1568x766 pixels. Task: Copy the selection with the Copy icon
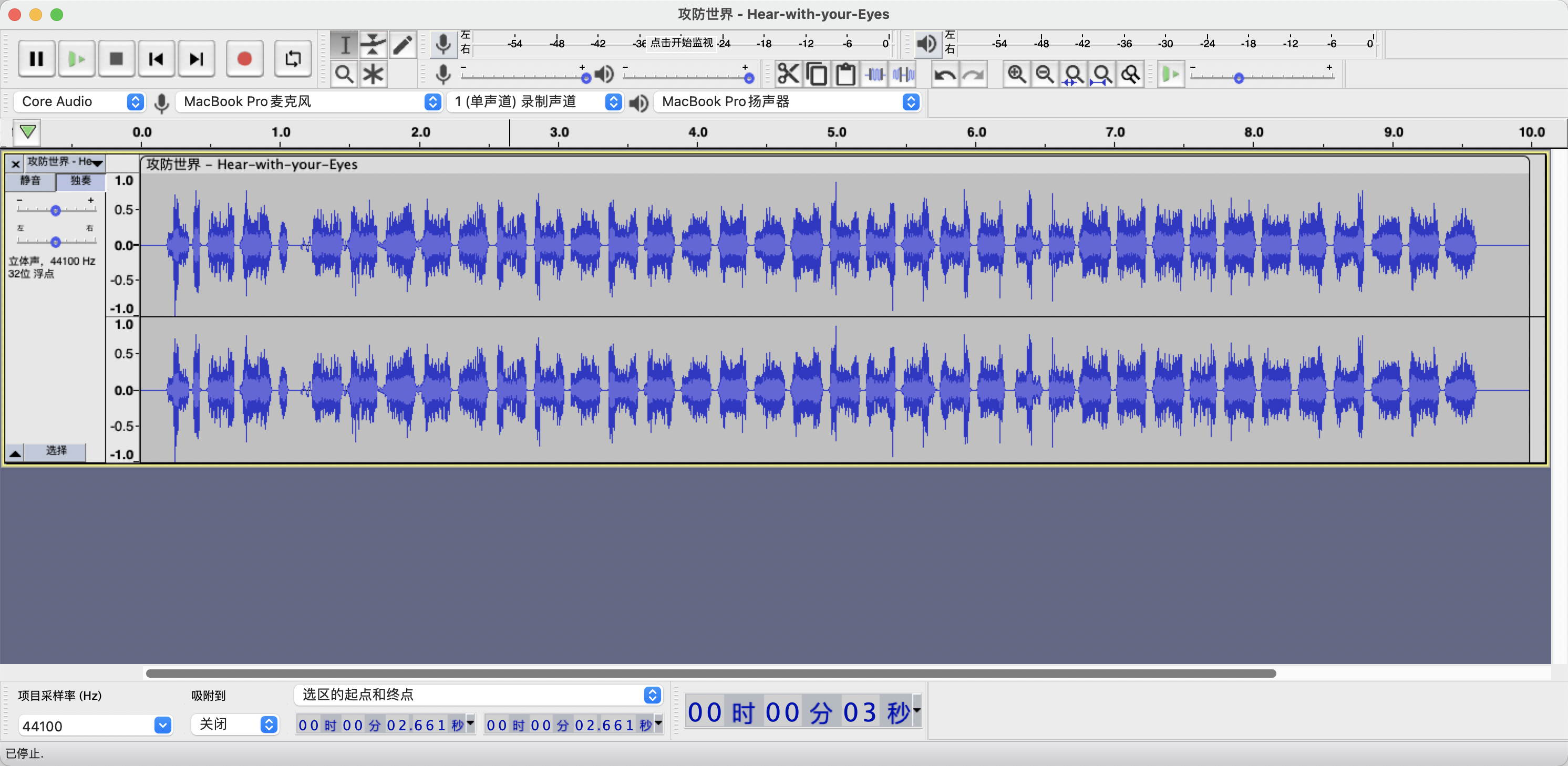pyautogui.click(x=817, y=74)
